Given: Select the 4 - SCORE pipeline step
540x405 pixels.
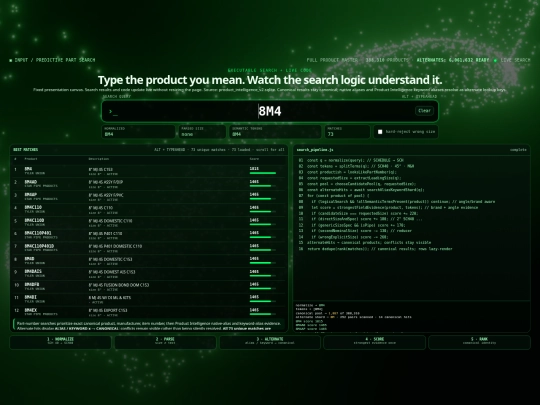Looking at the screenshot, I should click(x=375, y=342).
